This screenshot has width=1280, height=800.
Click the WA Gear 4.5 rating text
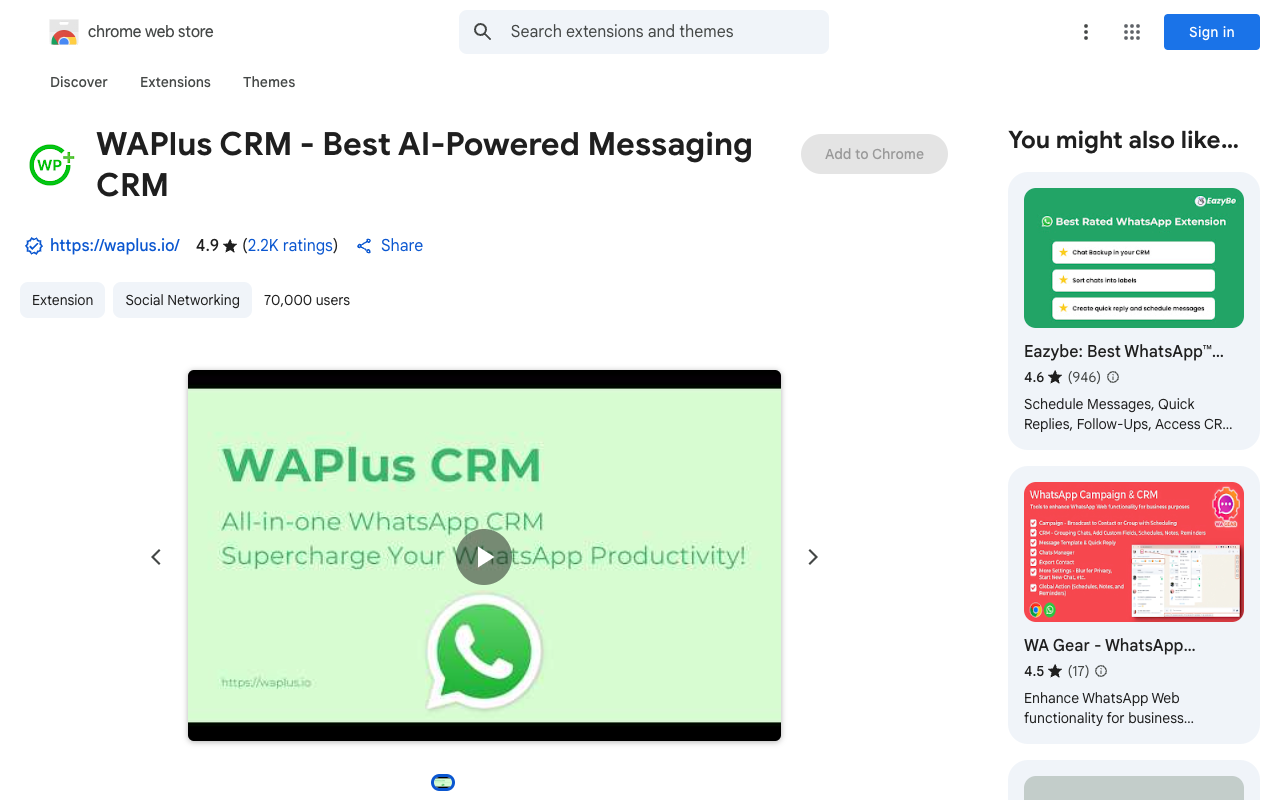pyautogui.click(x=1043, y=671)
